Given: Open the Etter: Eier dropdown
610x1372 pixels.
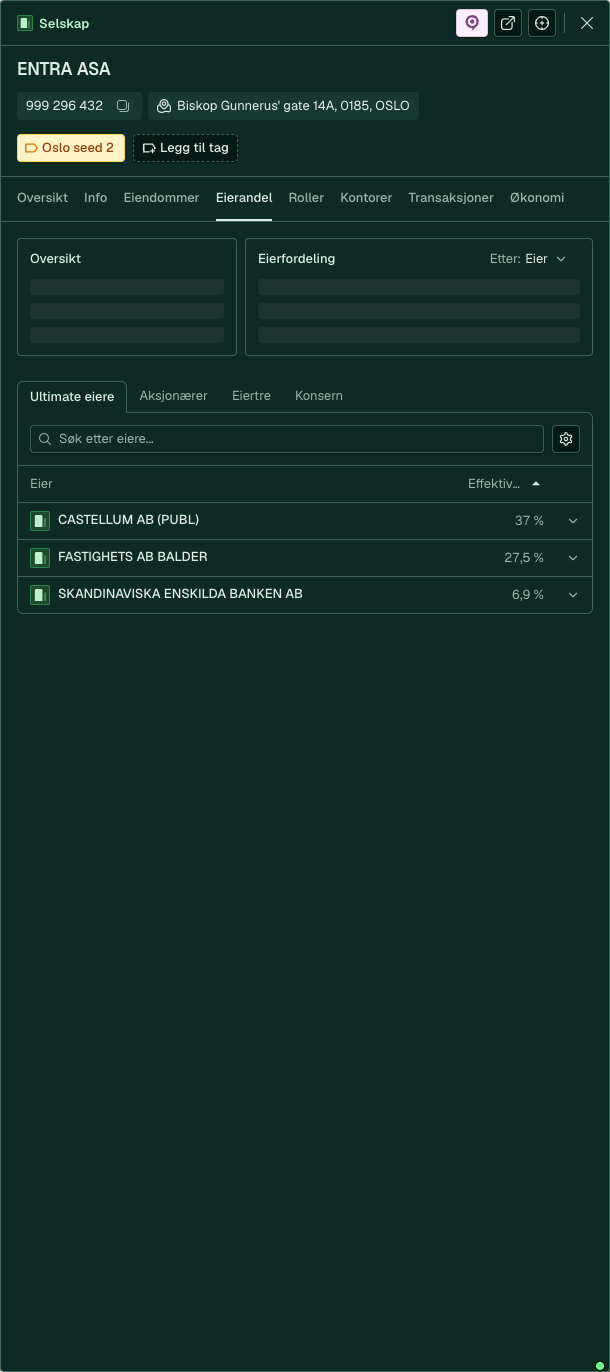Looking at the screenshot, I should [x=528, y=259].
